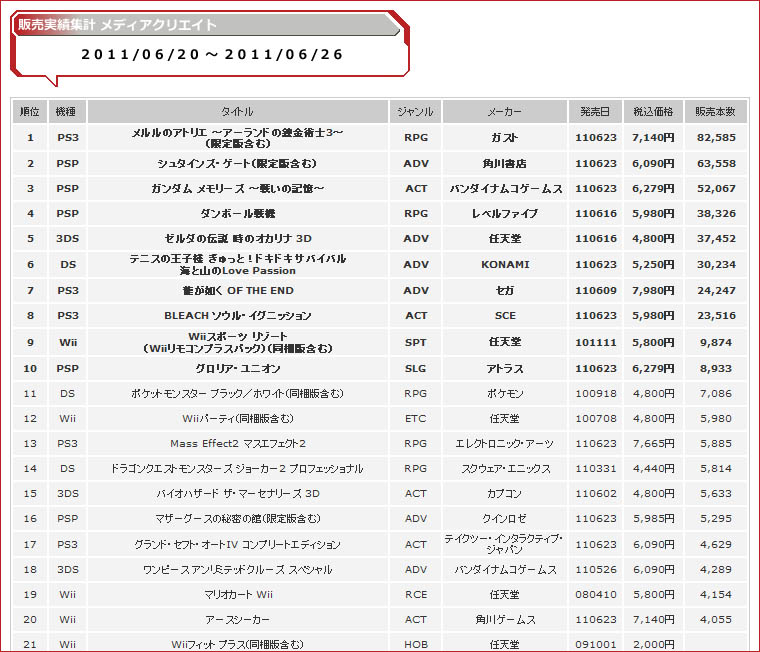Viewport: 760px width, 652px height.
Task: Click the maker エレクトロニック・アーツ
Action: pyautogui.click(x=505, y=444)
